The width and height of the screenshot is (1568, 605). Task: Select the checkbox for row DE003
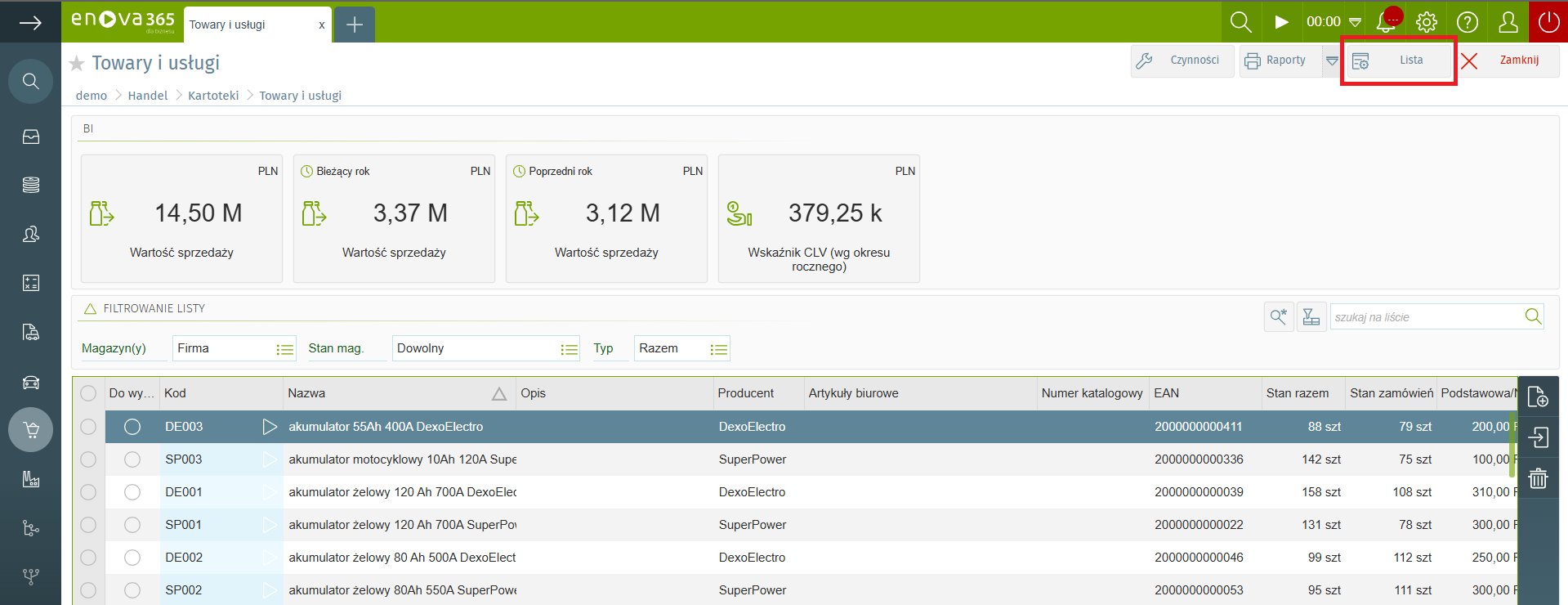tap(88, 427)
